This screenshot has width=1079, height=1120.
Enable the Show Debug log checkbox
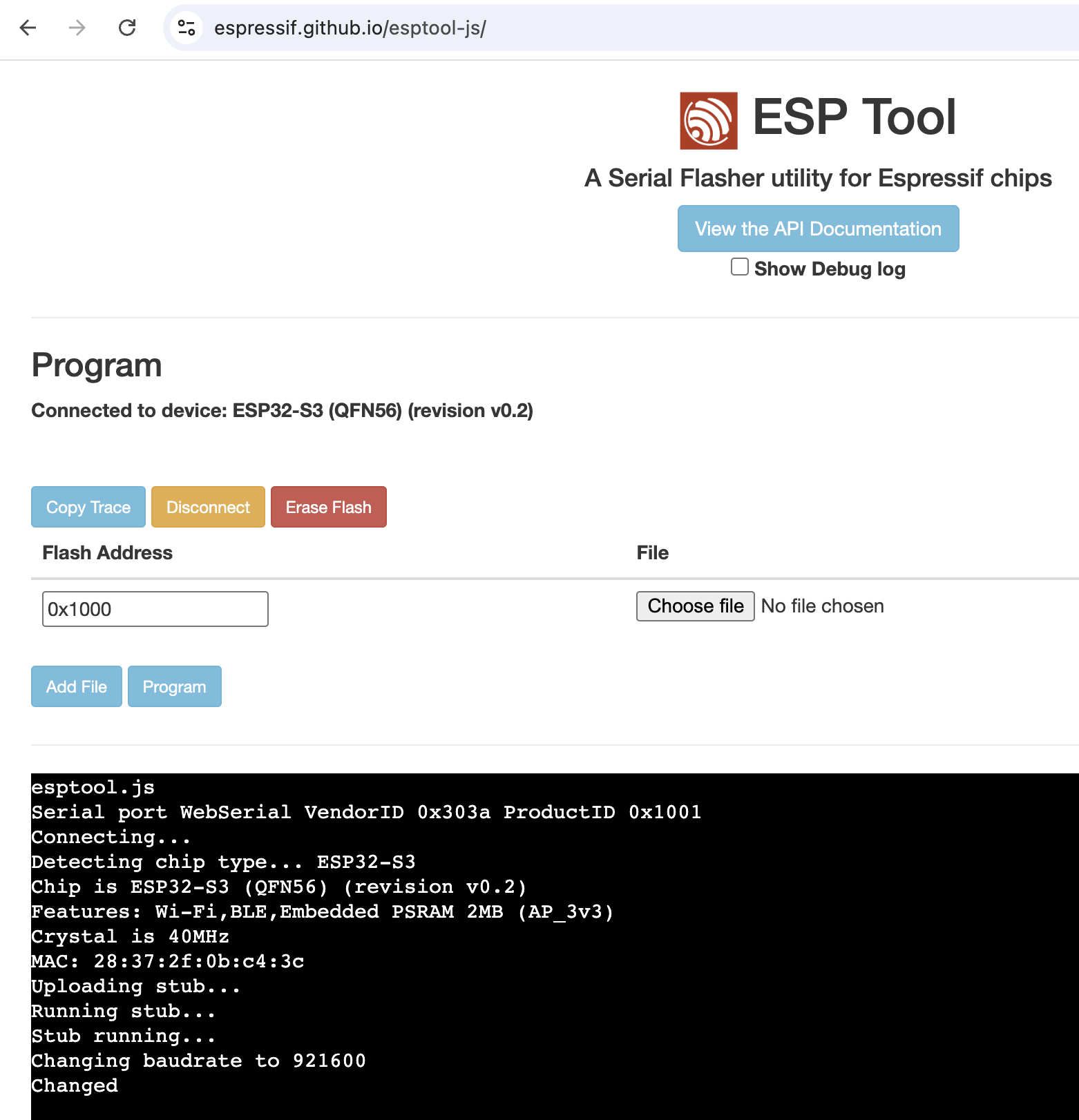[740, 267]
